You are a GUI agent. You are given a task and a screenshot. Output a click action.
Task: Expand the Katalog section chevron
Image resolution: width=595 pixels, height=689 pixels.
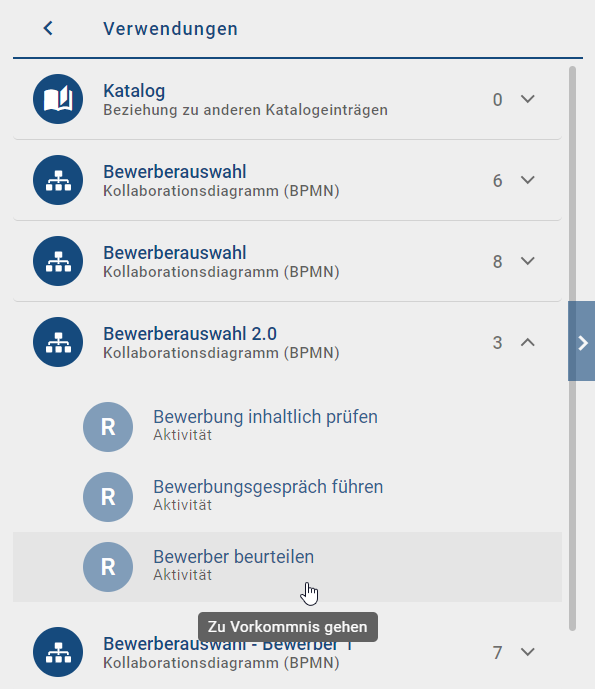[528, 99]
